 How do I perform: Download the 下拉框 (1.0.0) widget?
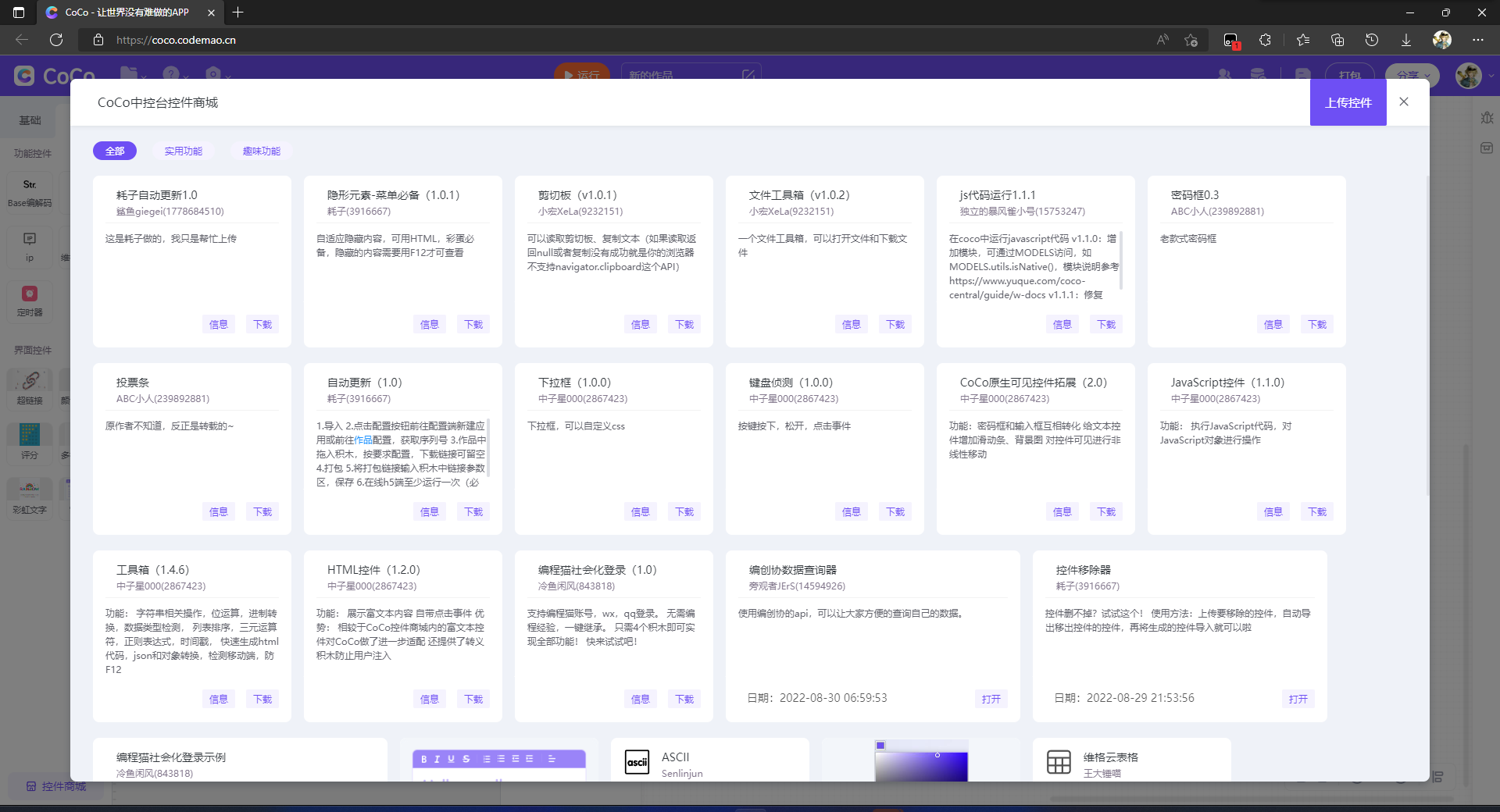(684, 511)
